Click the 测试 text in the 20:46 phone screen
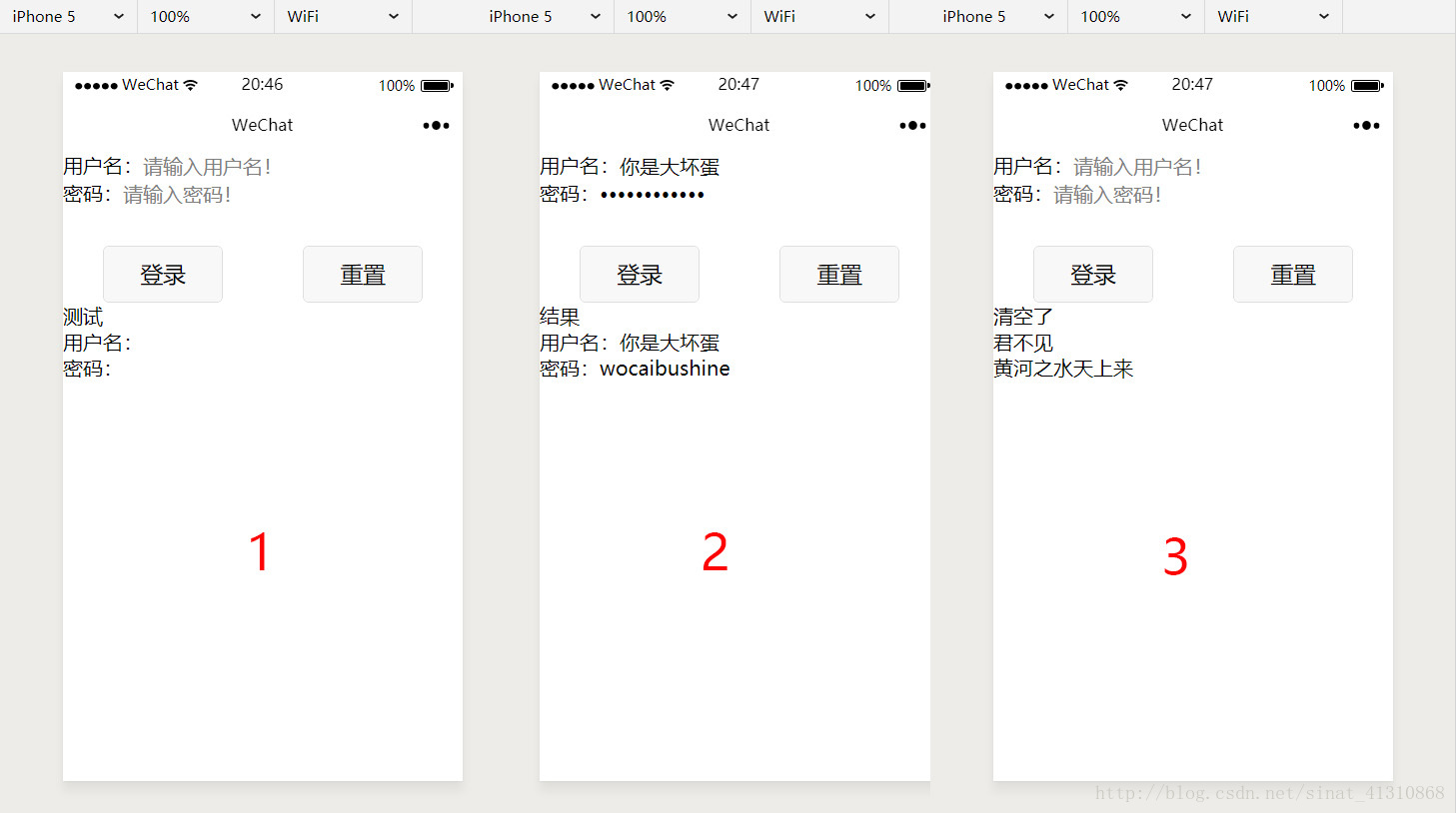Viewport: 1456px width, 813px height. [83, 317]
